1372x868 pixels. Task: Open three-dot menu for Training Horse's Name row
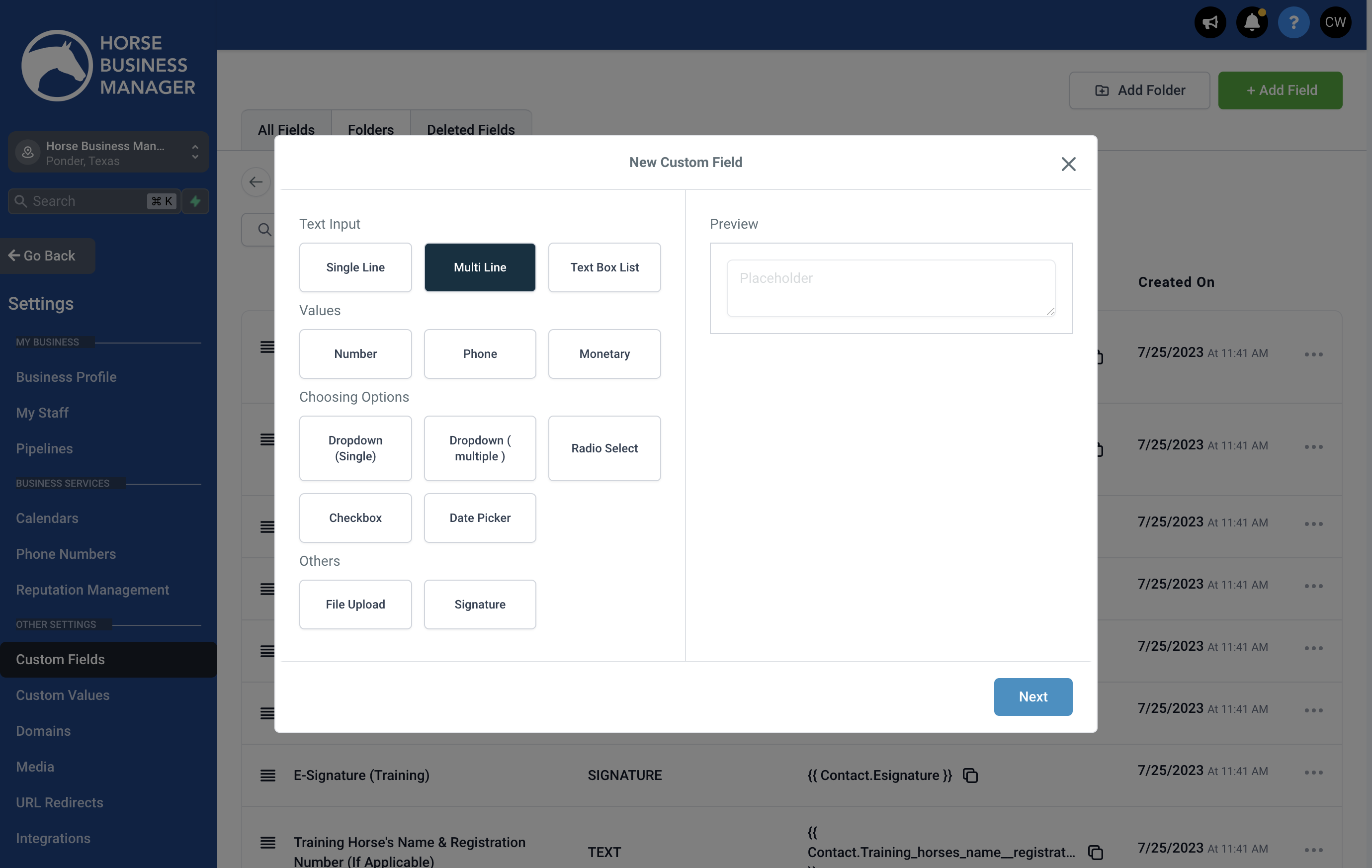point(1313,850)
